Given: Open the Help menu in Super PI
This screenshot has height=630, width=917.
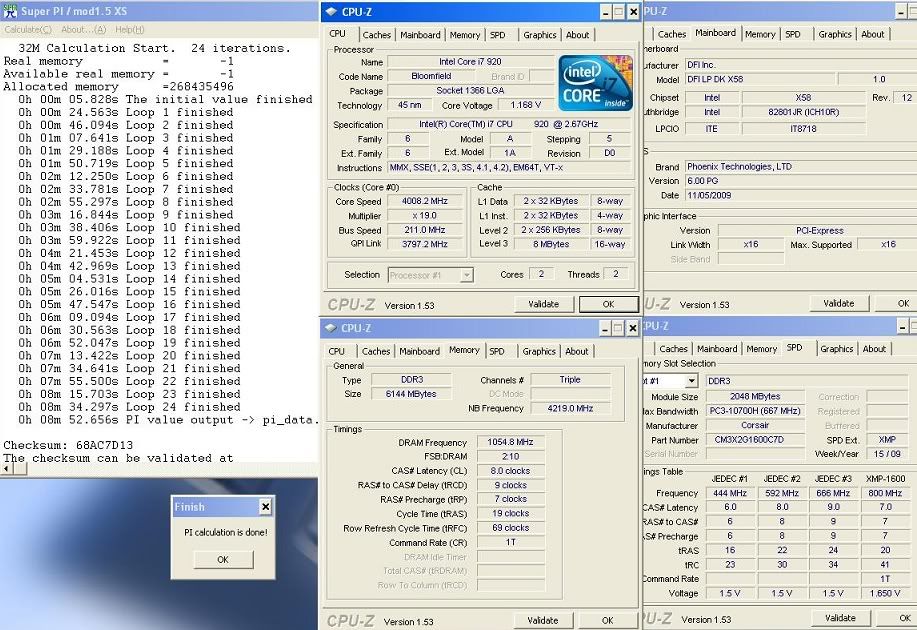Looking at the screenshot, I should coord(129,30).
